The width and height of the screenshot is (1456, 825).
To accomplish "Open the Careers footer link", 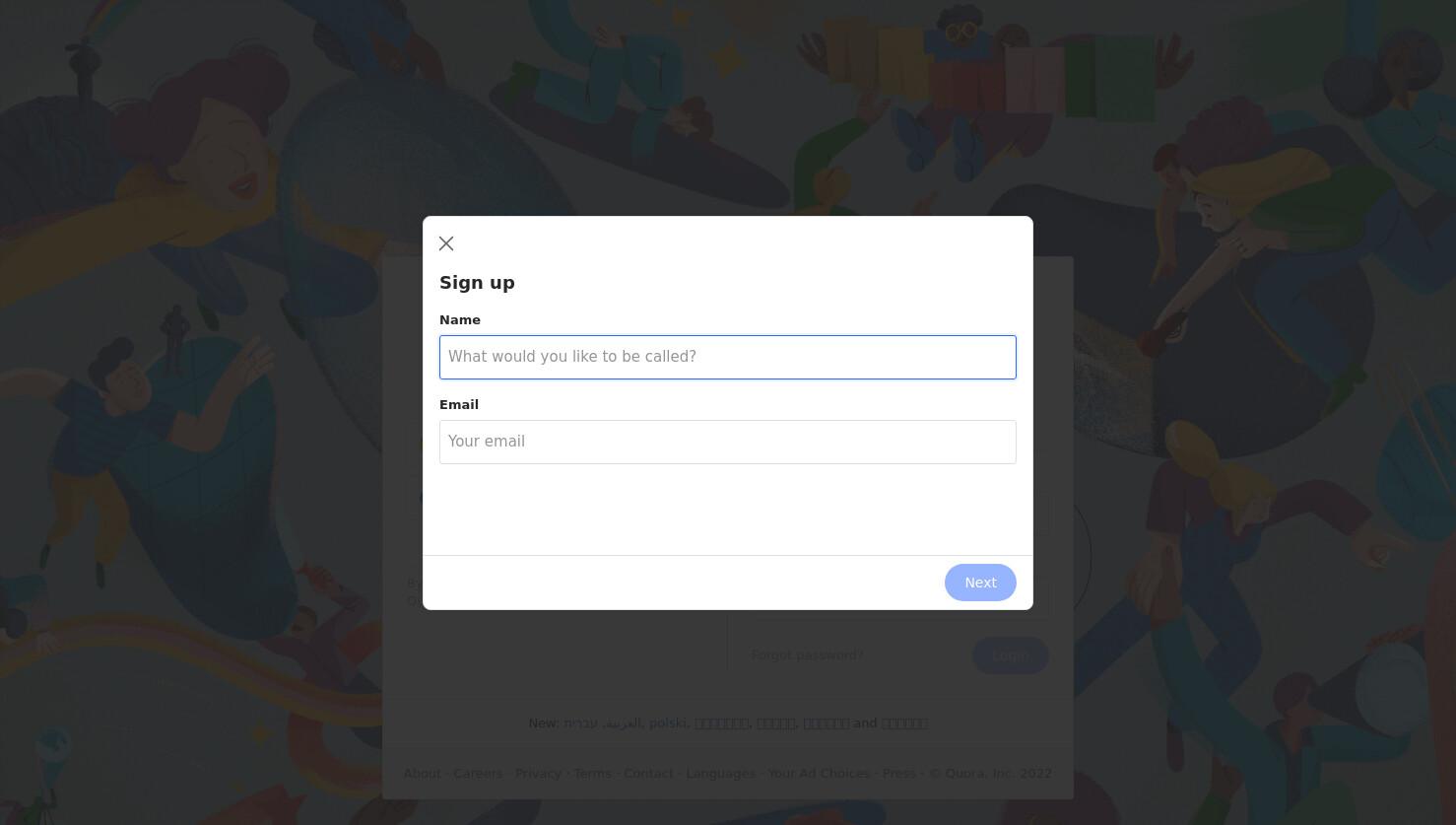I will tap(478, 774).
